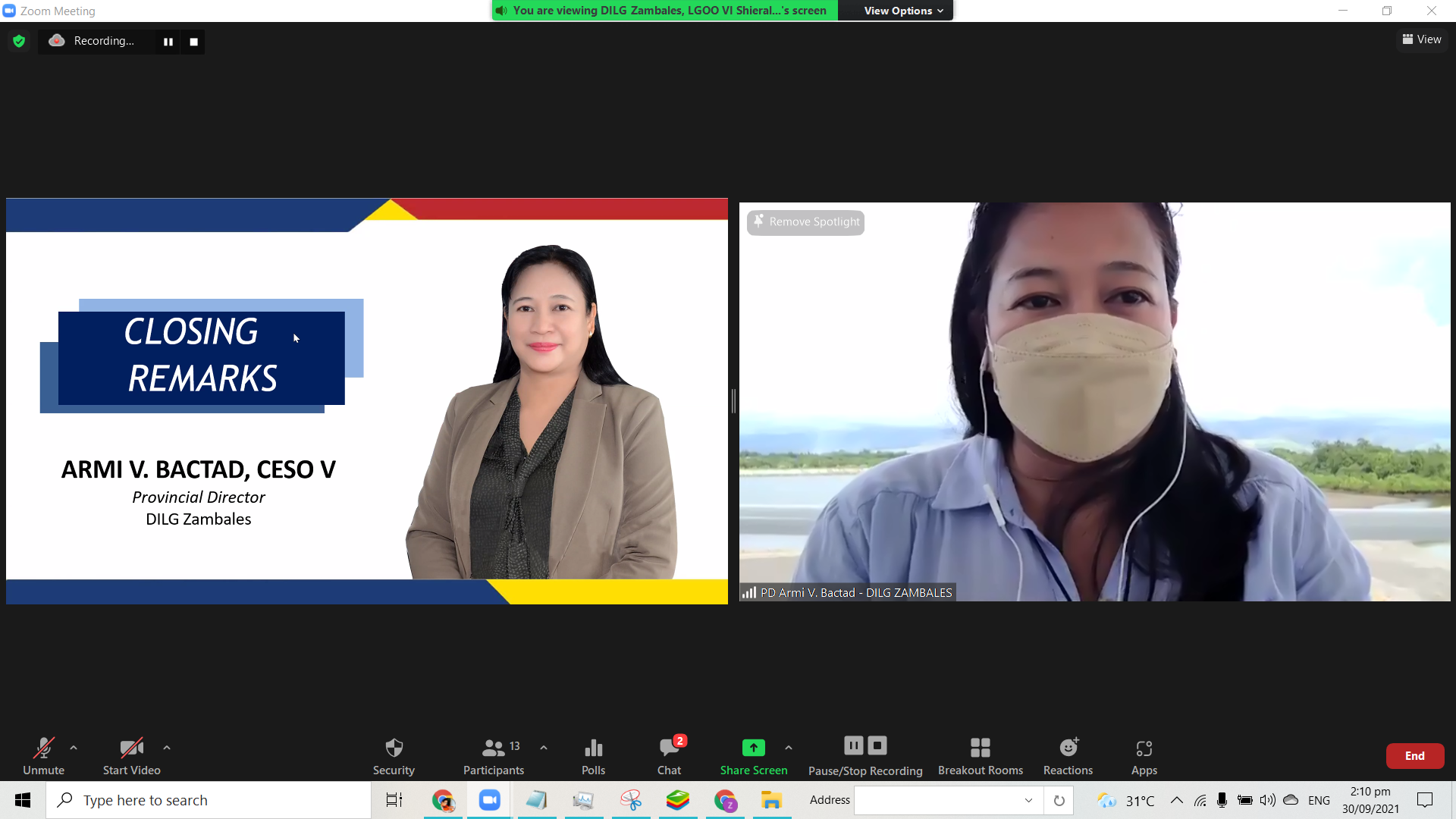Click the cloud Recording indicator

(x=92, y=41)
